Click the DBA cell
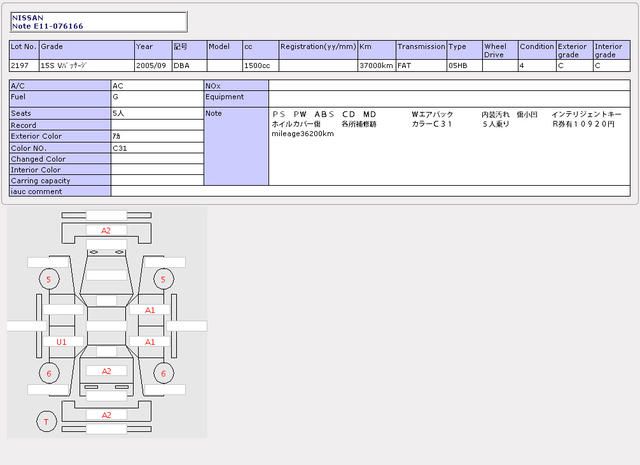640x465 pixels. pyautogui.click(x=189, y=66)
